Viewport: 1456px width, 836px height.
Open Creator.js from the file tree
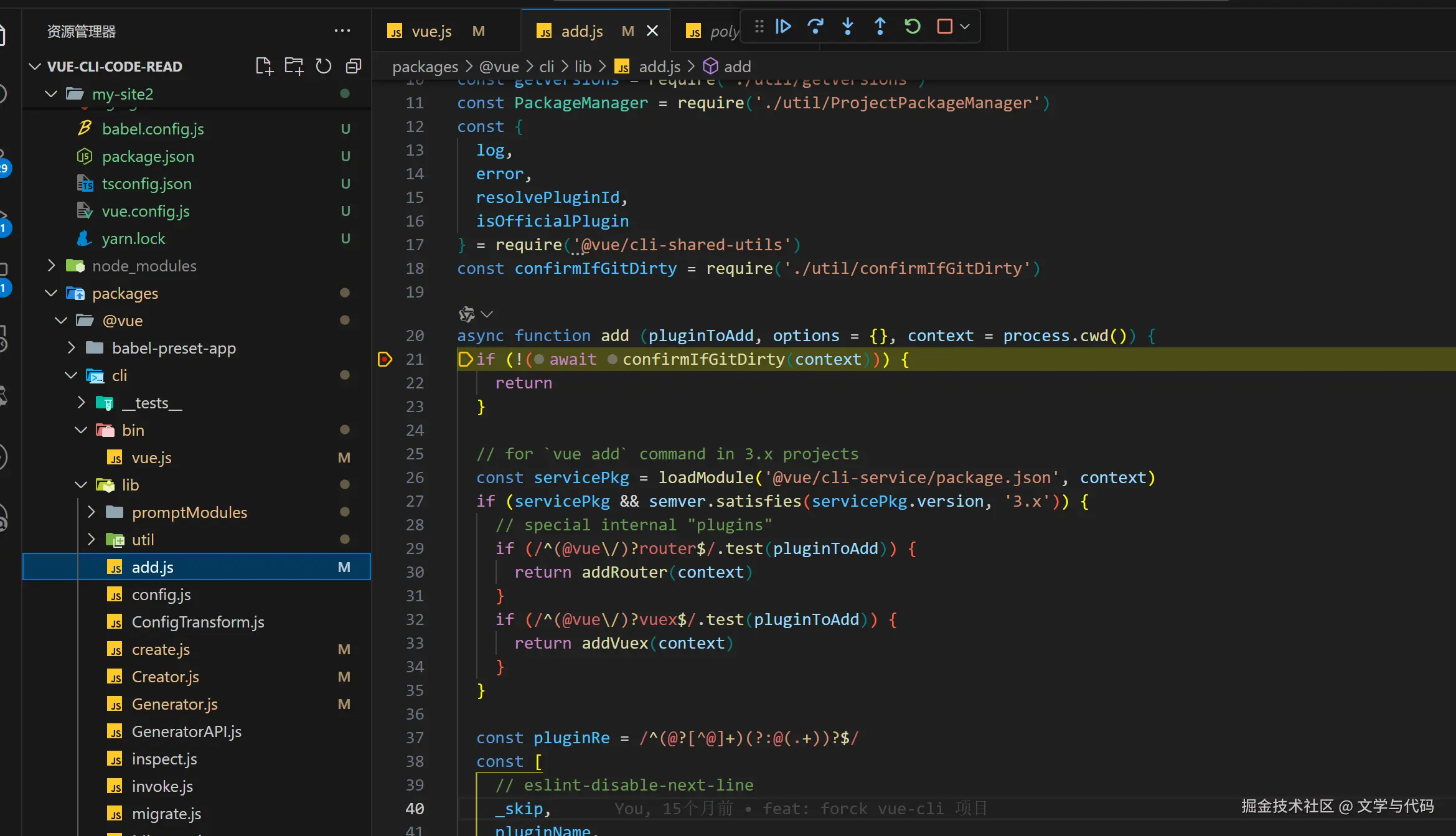(x=165, y=677)
